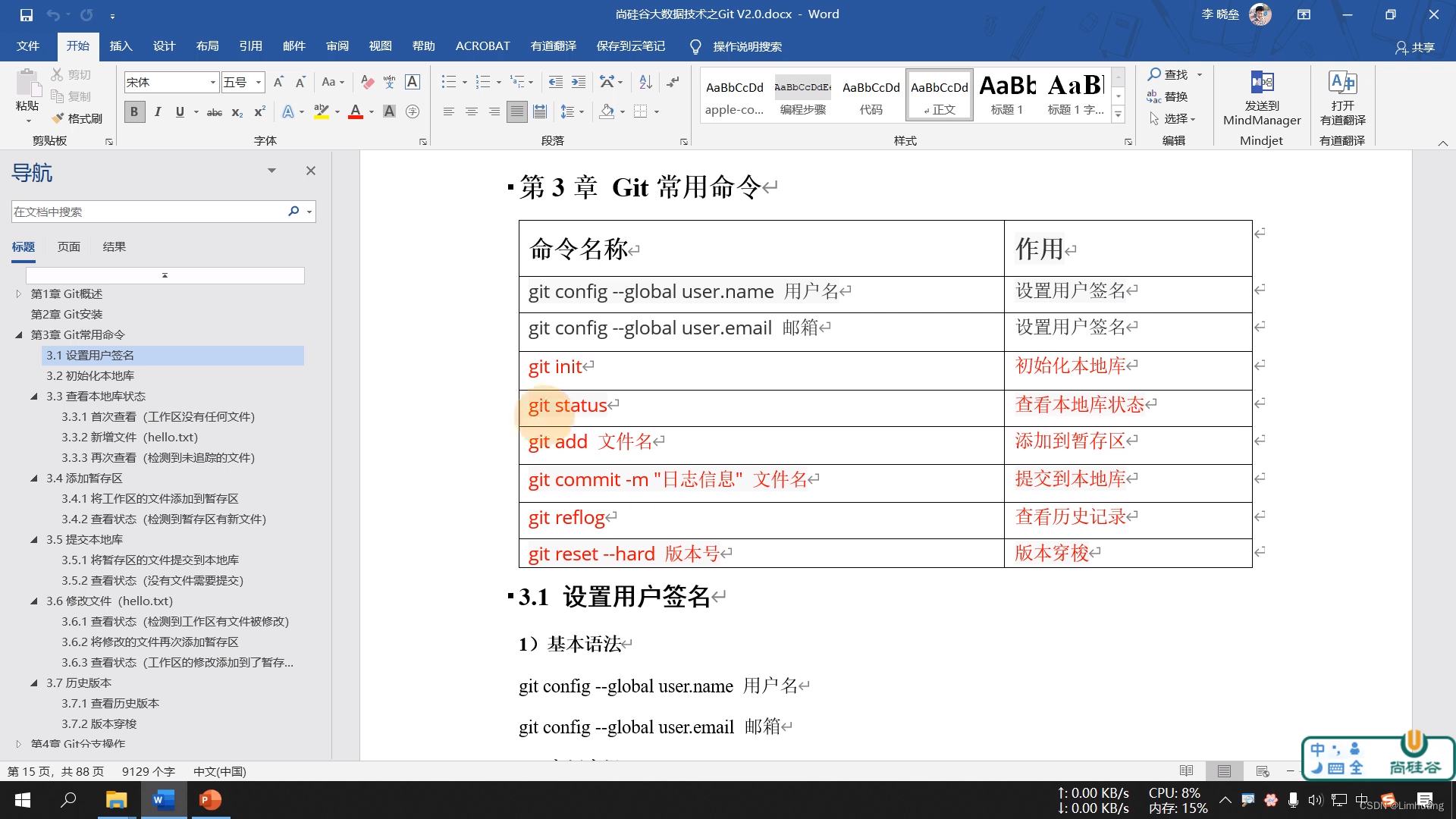Apply strikethrough formatting icon
The height and width of the screenshot is (819, 1456).
215,112
